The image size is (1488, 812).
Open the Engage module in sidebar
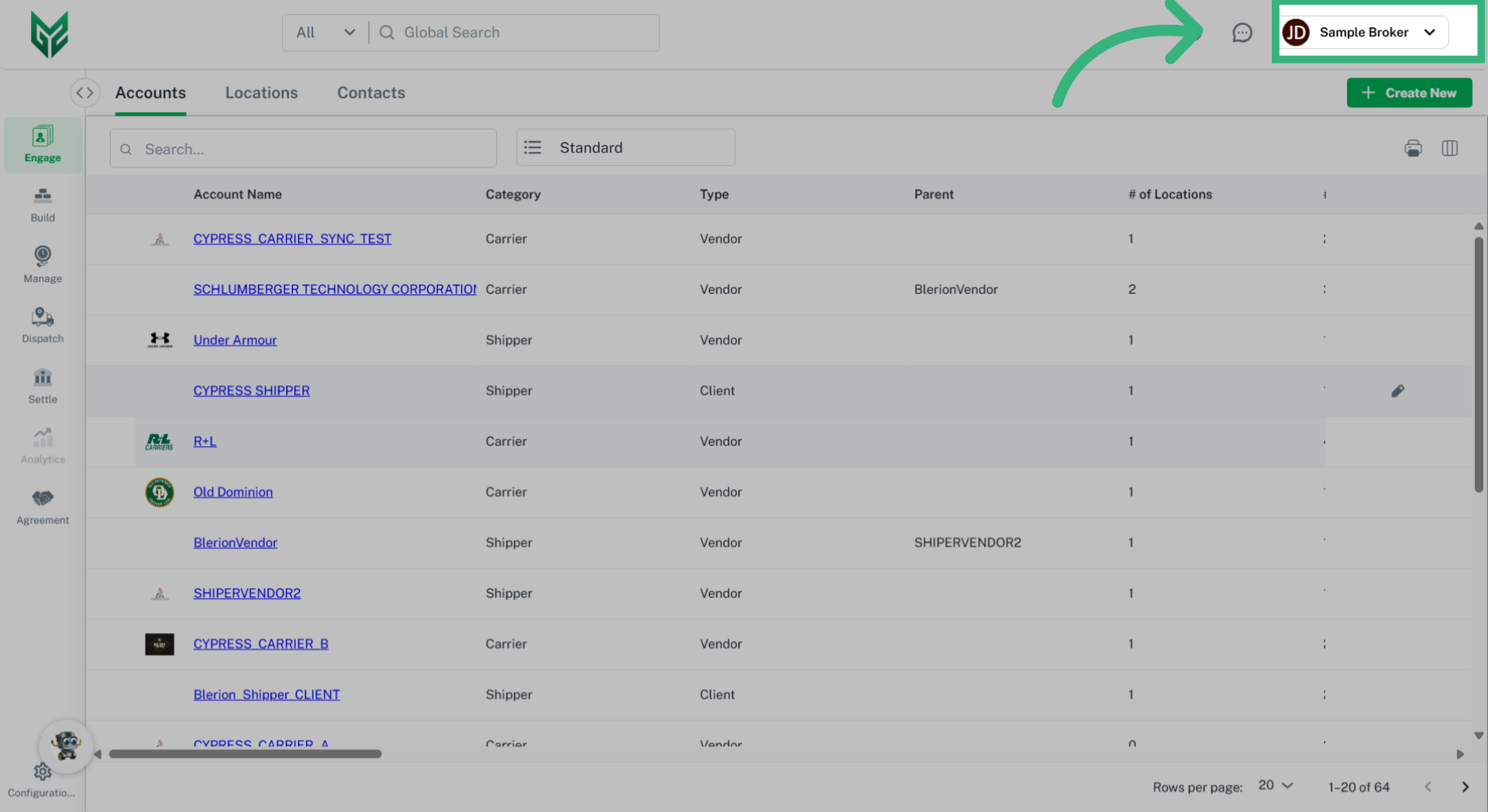43,145
